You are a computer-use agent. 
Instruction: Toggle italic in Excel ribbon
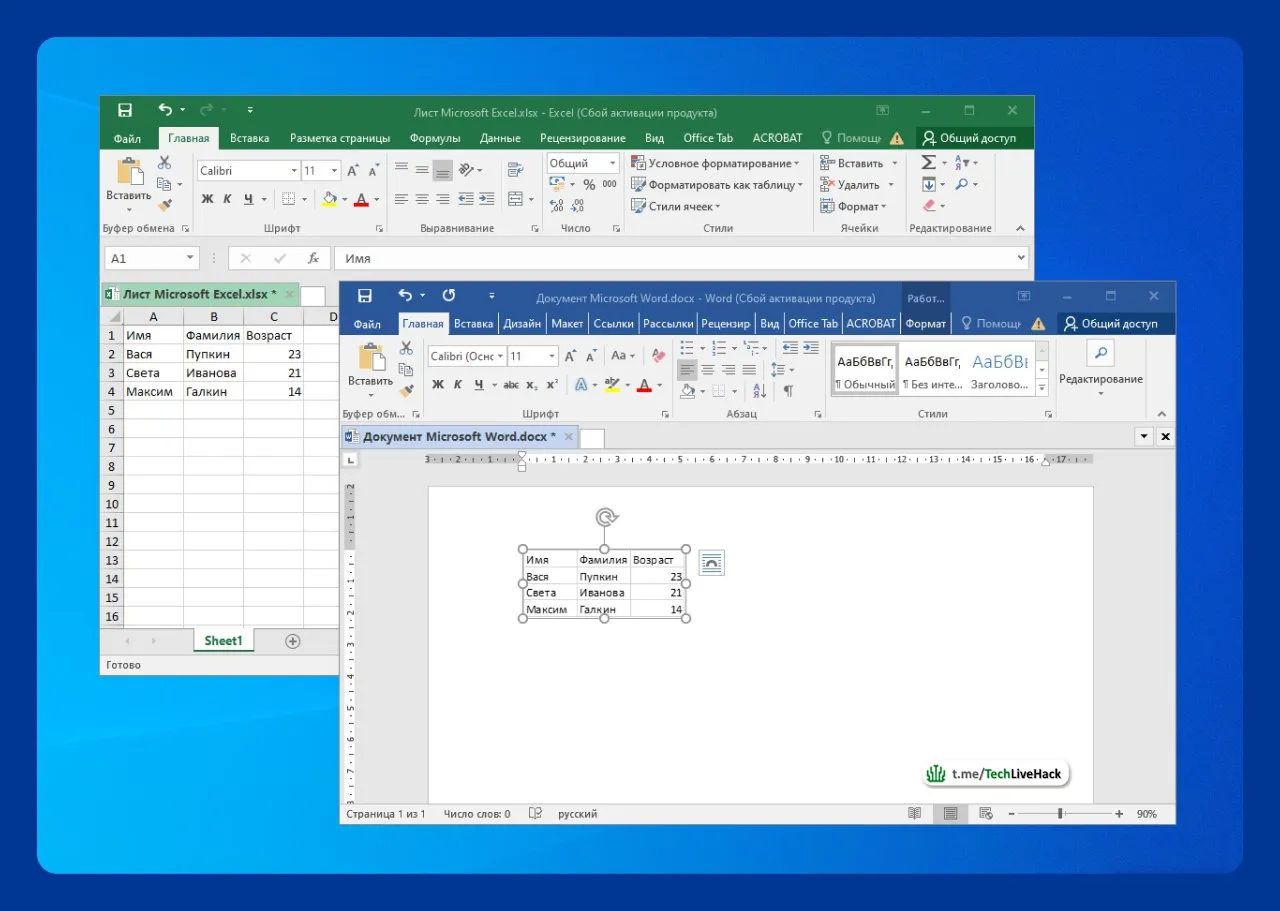coord(227,199)
